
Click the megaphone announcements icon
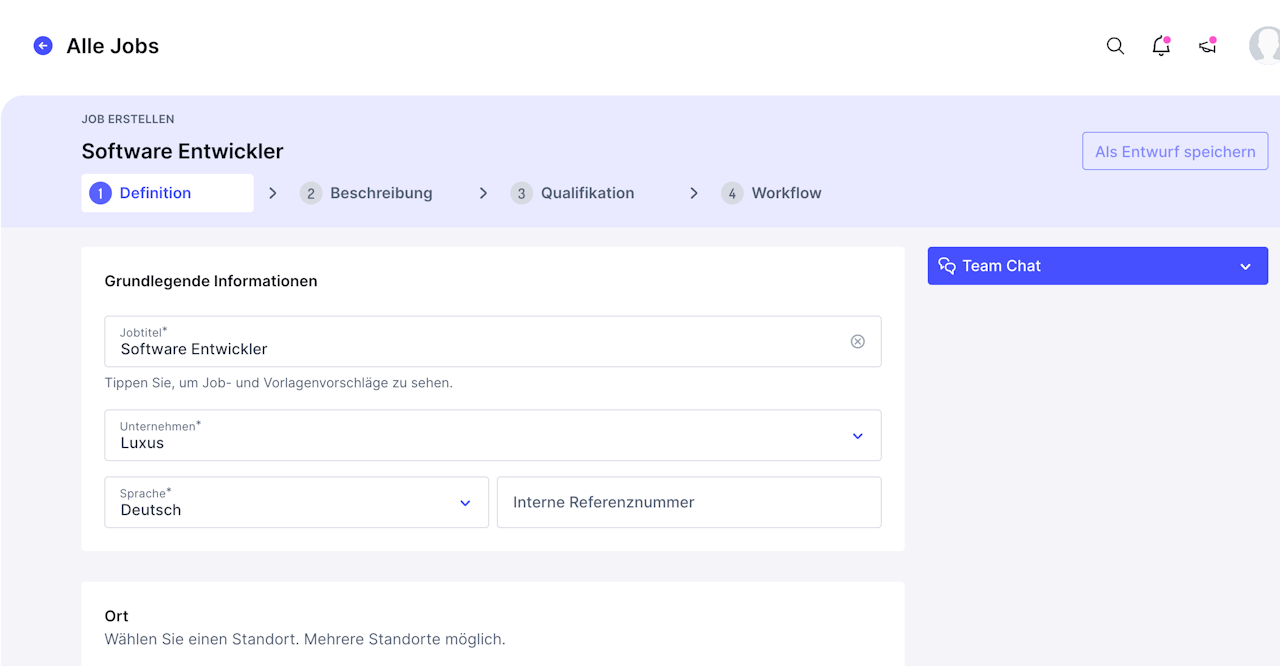pos(1207,46)
